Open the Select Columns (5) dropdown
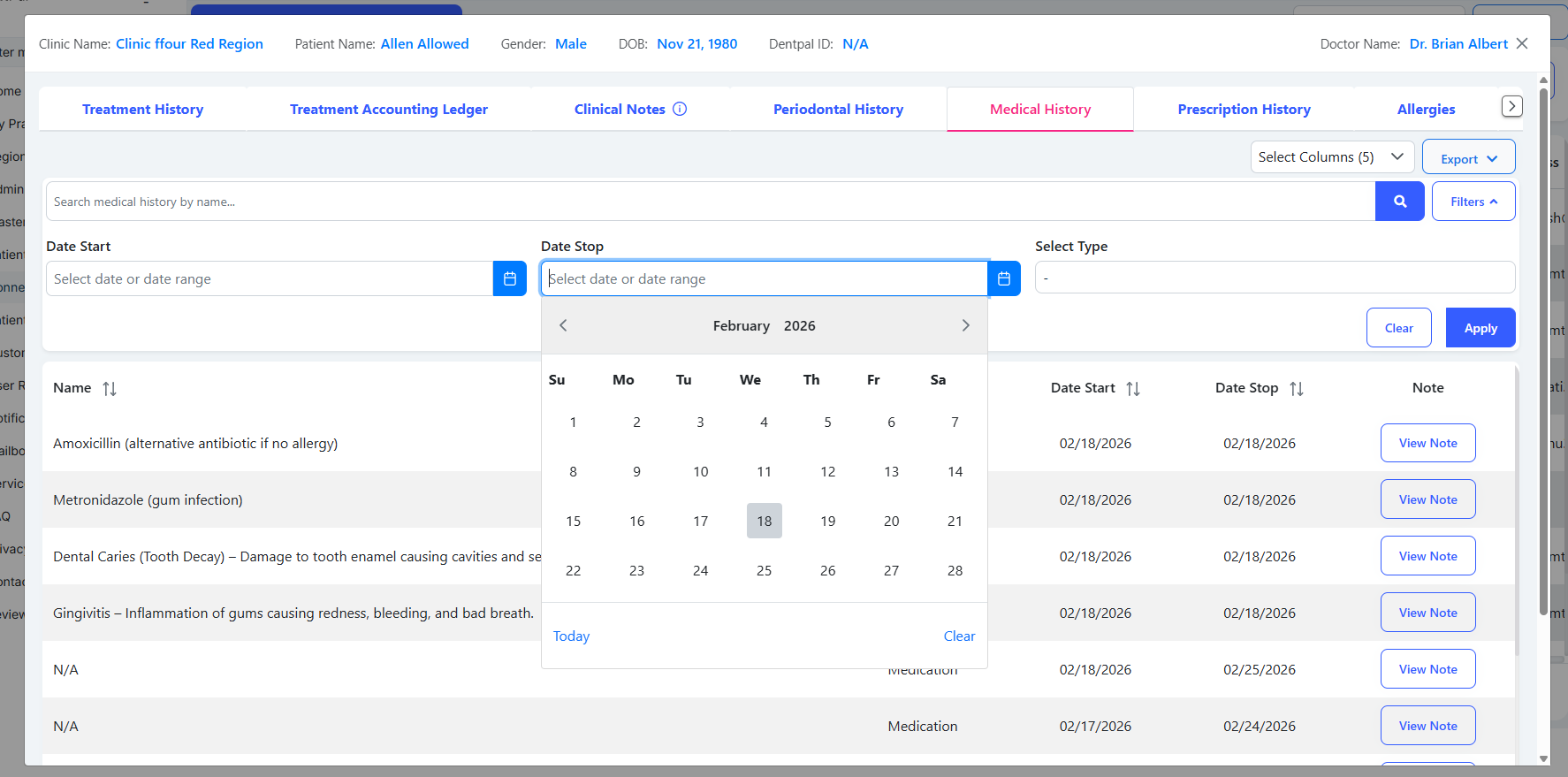1568x777 pixels. [1331, 156]
